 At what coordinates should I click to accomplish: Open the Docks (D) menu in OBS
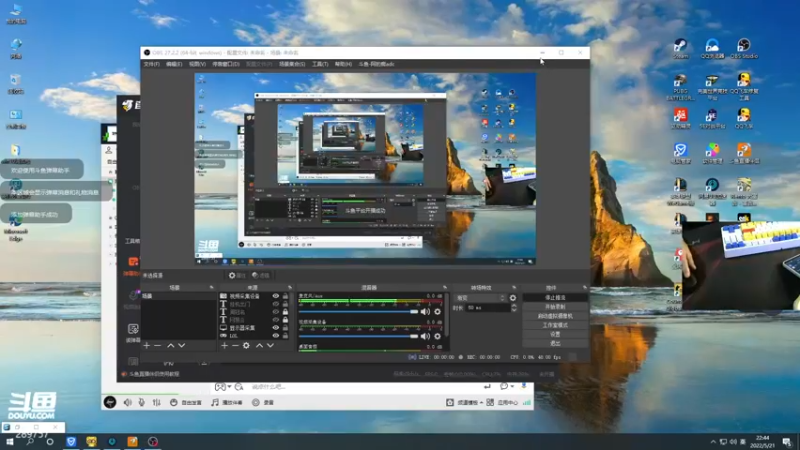click(226, 64)
